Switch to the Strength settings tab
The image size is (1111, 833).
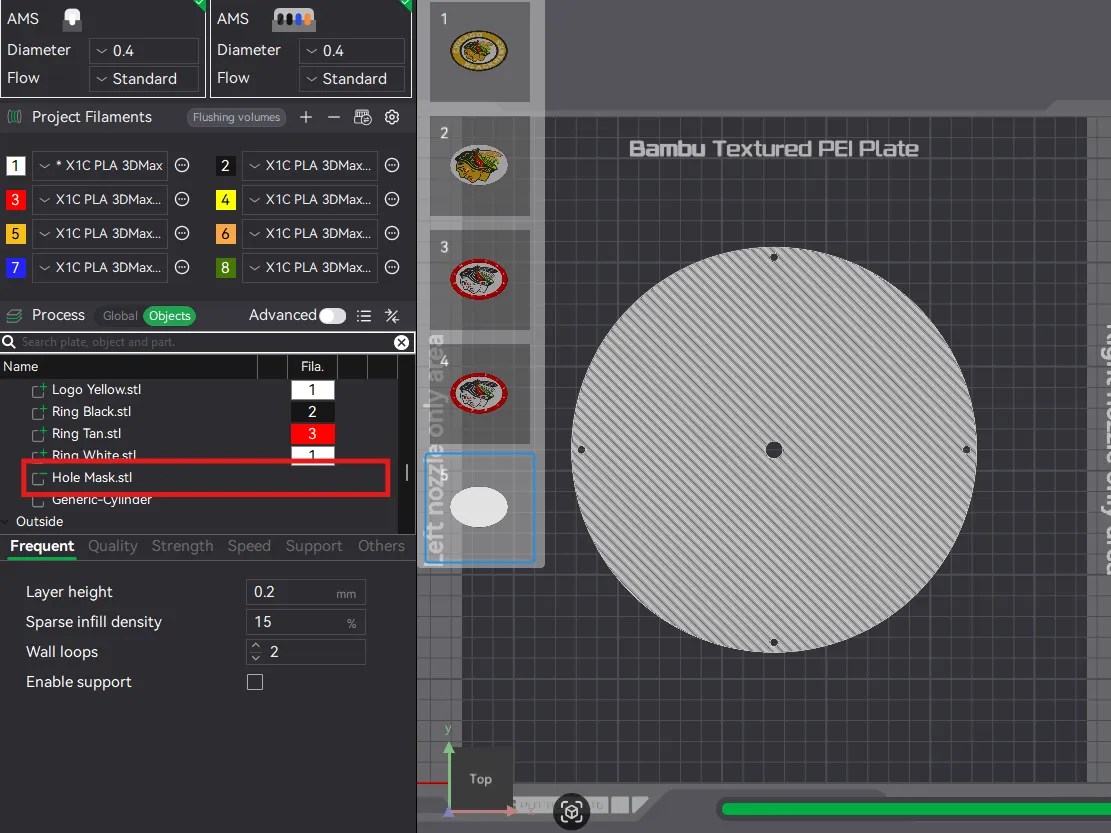[x=182, y=546]
